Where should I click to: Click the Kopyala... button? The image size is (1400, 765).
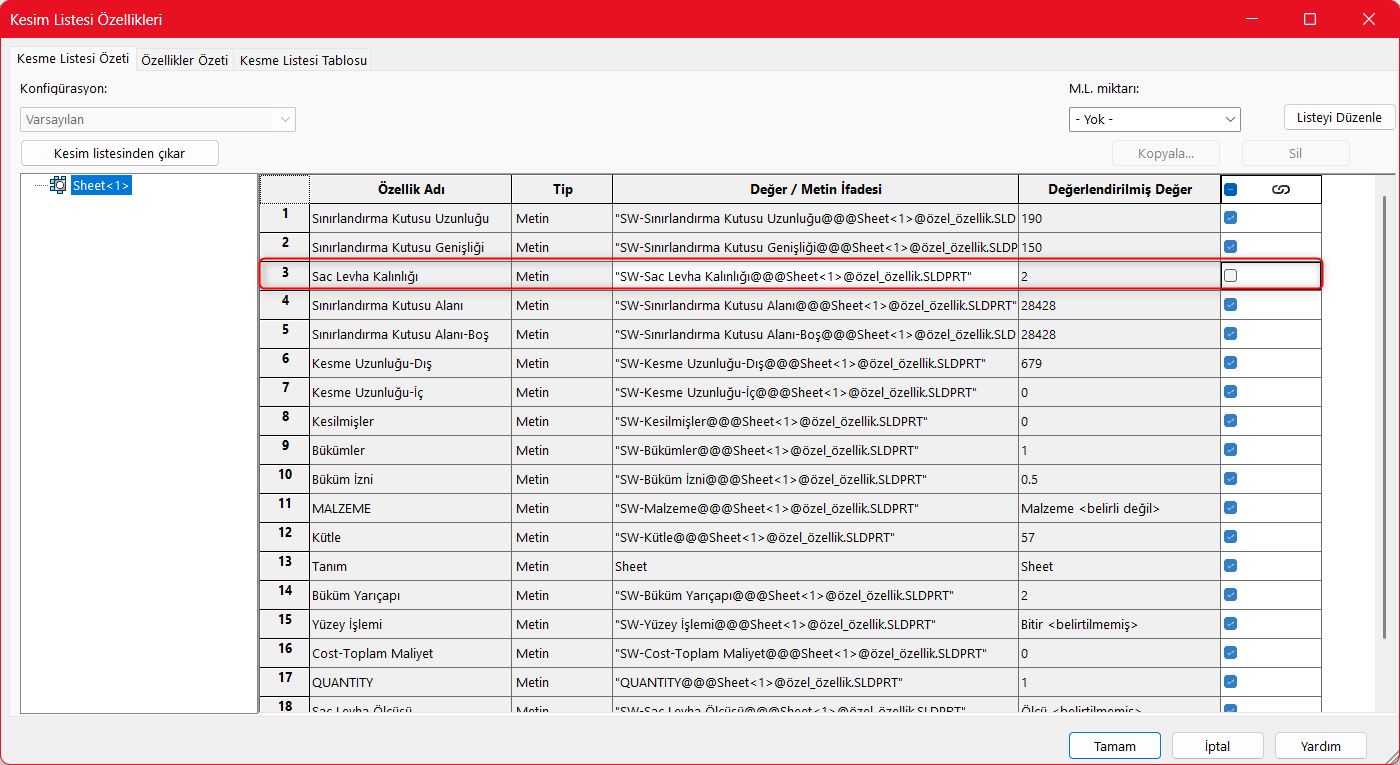point(1166,153)
